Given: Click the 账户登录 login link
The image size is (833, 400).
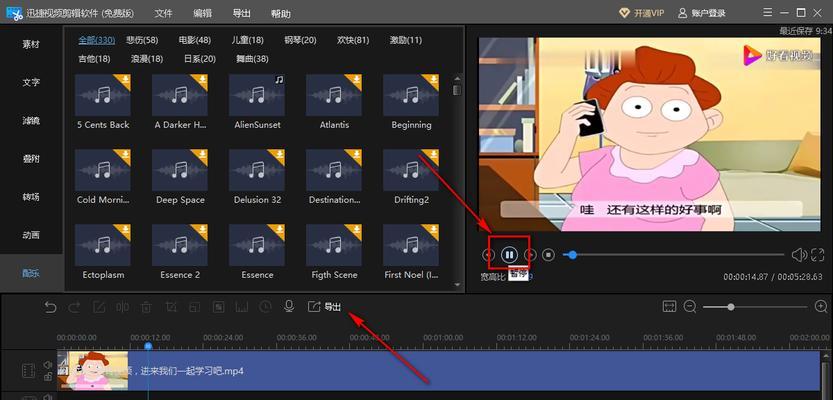Looking at the screenshot, I should click(x=702, y=13).
